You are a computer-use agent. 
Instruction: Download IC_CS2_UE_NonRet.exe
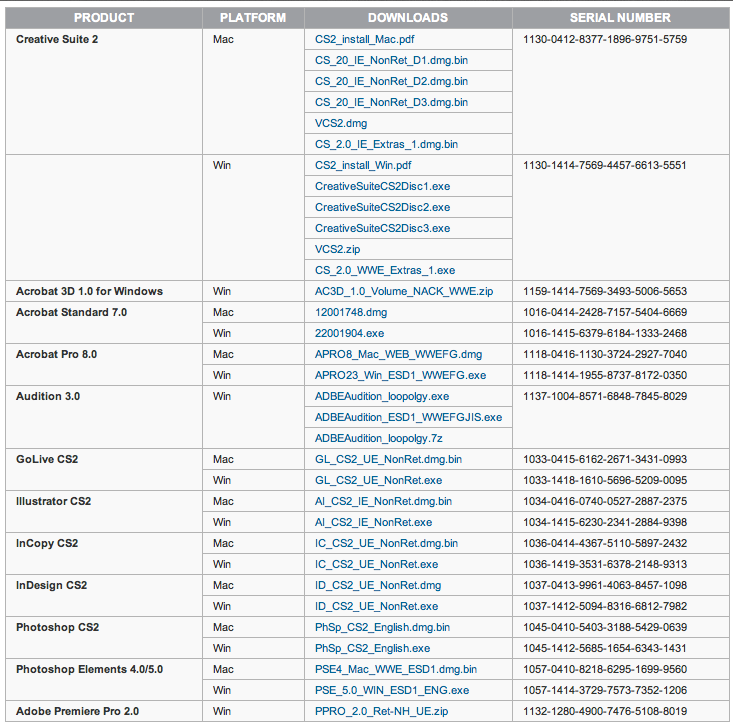coord(376,565)
